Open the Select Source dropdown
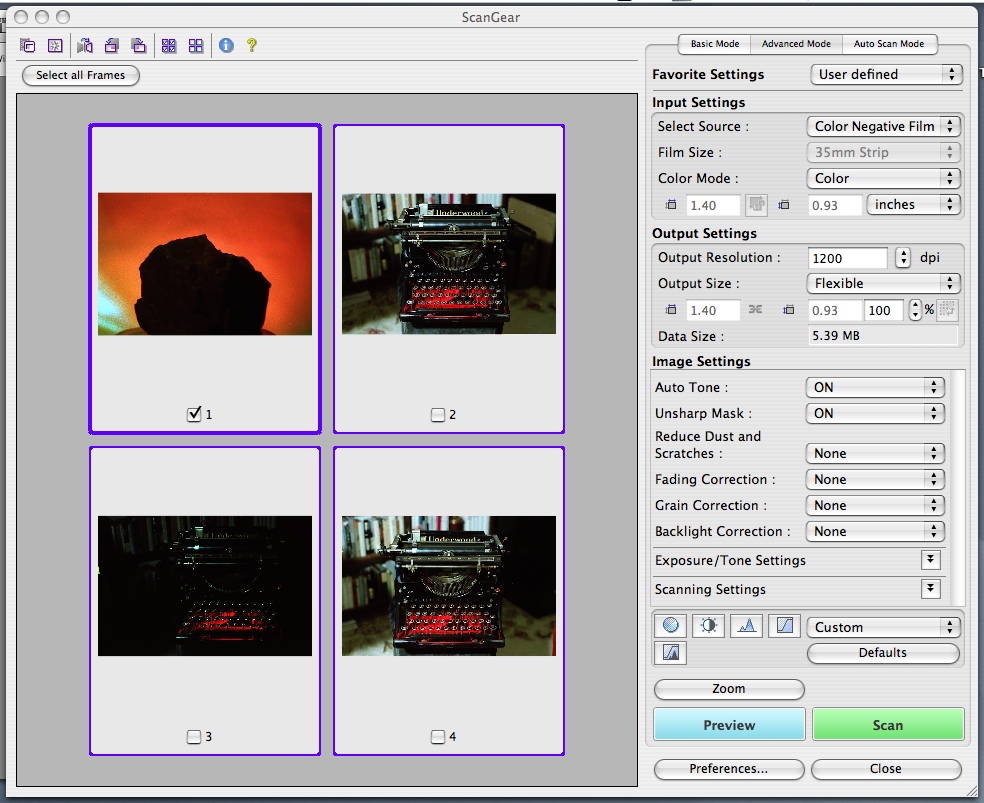 coord(883,127)
